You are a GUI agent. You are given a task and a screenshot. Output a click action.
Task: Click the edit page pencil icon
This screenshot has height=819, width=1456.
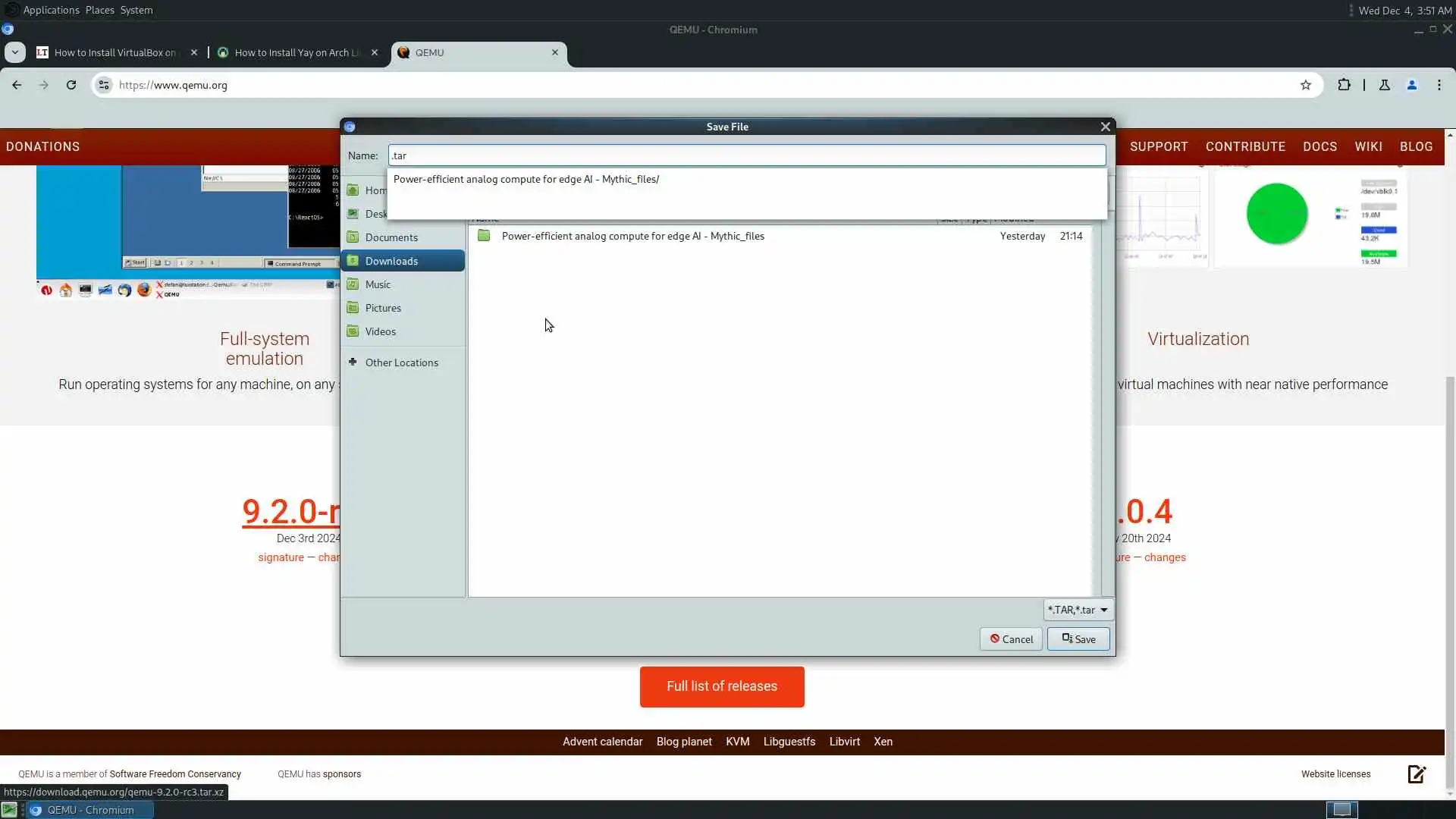point(1417,774)
